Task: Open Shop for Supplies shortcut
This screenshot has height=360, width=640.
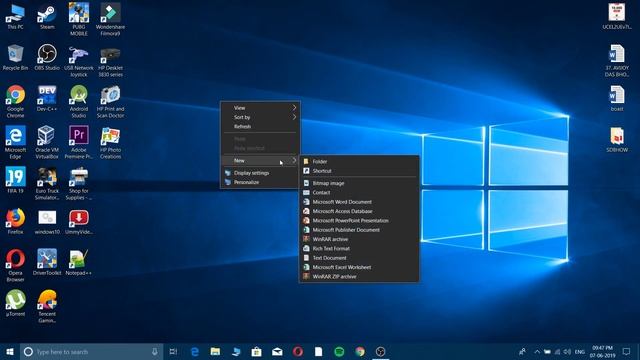Action: [x=79, y=183]
